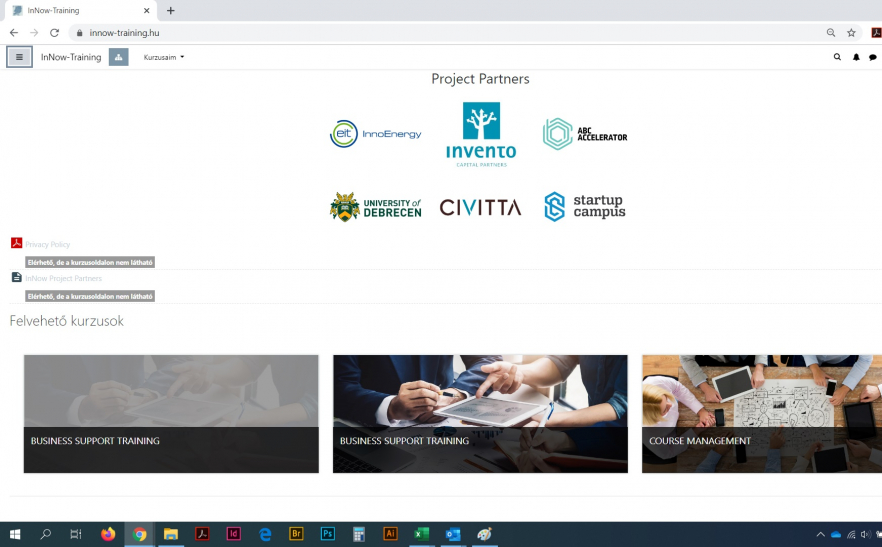Image resolution: width=882 pixels, height=547 pixels.
Task: Open network tray icon
Action: [x=852, y=535]
